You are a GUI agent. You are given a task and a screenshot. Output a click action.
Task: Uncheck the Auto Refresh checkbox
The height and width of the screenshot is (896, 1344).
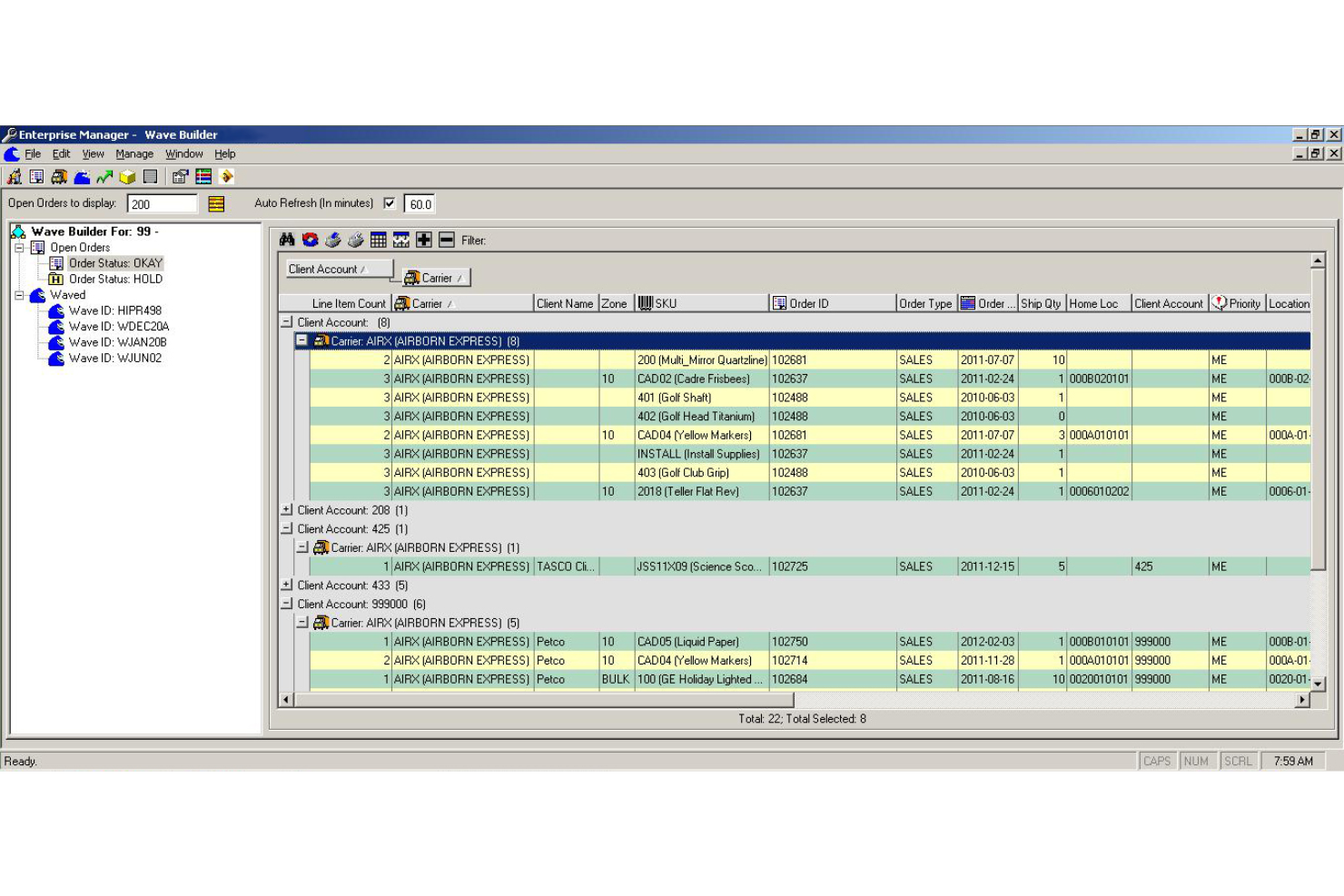[x=390, y=203]
